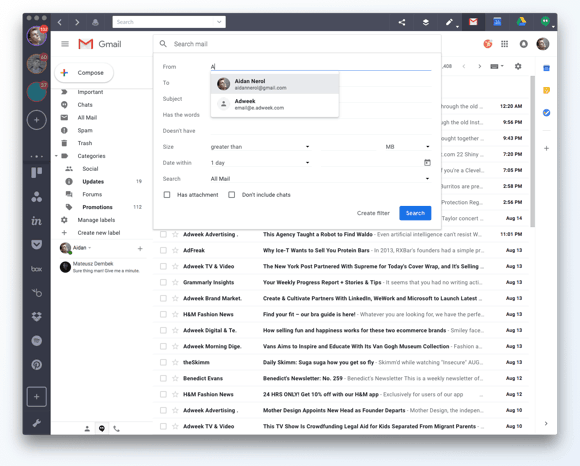Star the Benedict Evans email
Image resolution: width=580 pixels, height=466 pixels.
(x=175, y=378)
